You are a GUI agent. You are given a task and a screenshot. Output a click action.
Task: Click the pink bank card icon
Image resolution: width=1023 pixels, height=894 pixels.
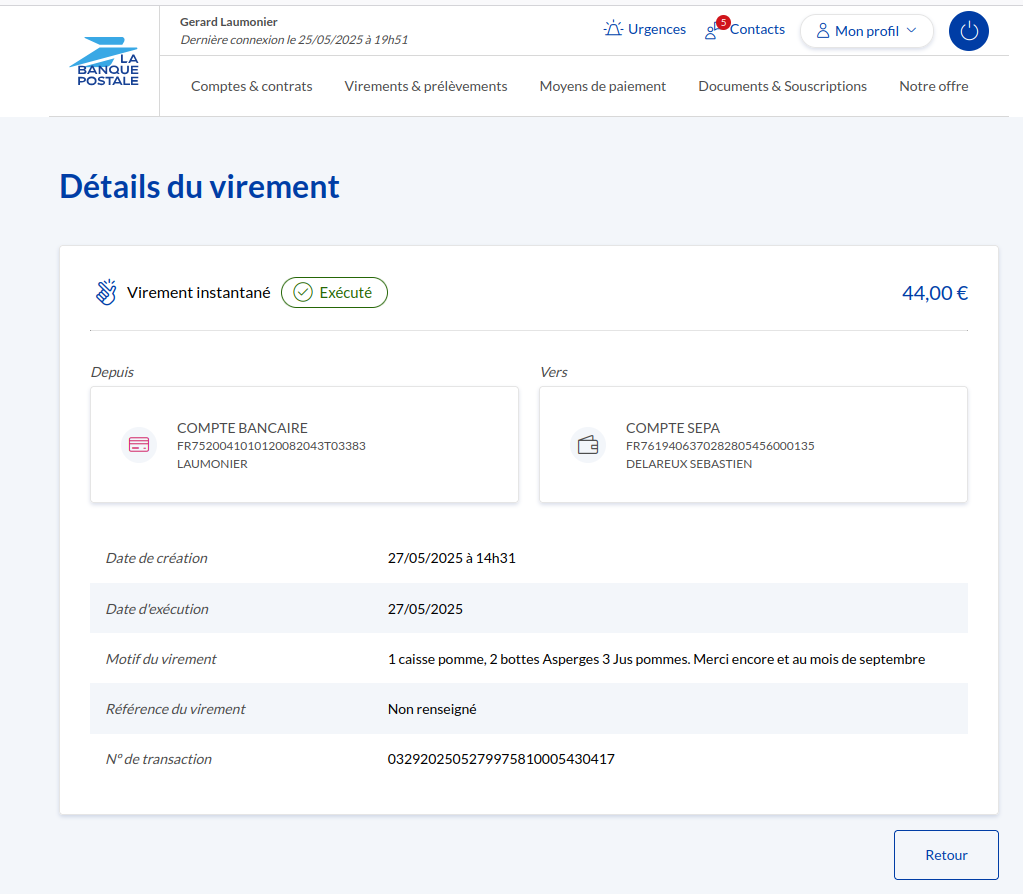[x=139, y=445]
